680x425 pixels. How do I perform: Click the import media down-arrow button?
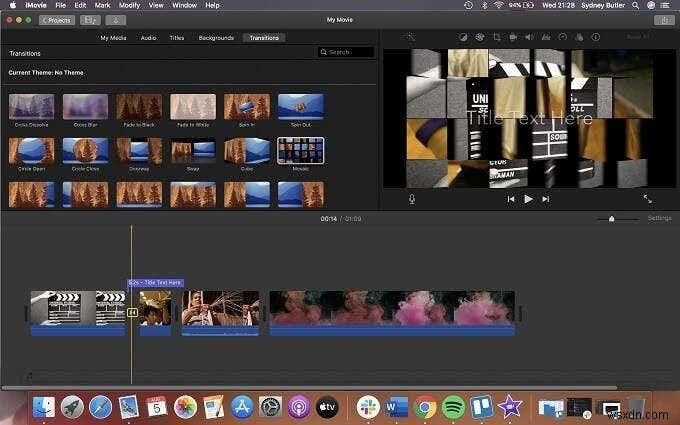click(116, 20)
